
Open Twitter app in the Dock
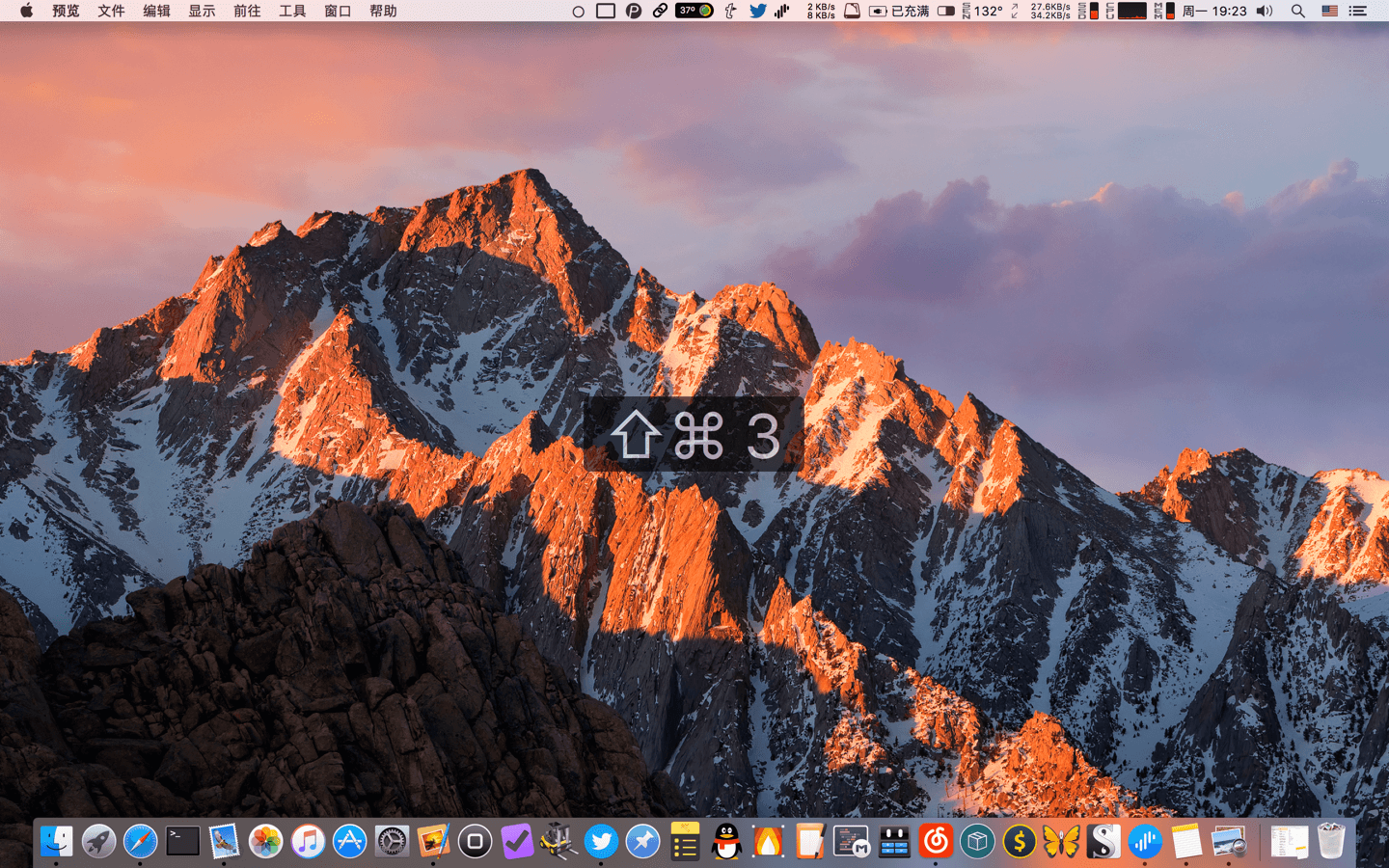click(x=601, y=841)
